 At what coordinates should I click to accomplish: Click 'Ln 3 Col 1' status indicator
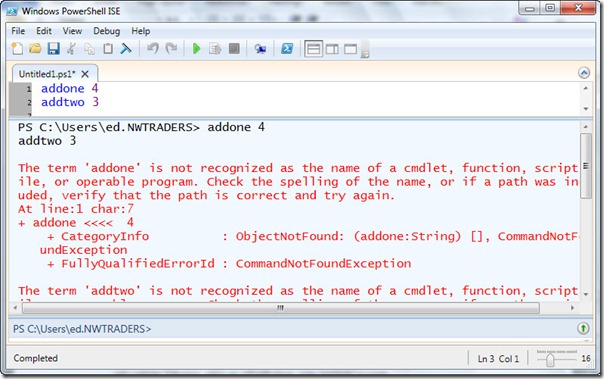click(498, 359)
